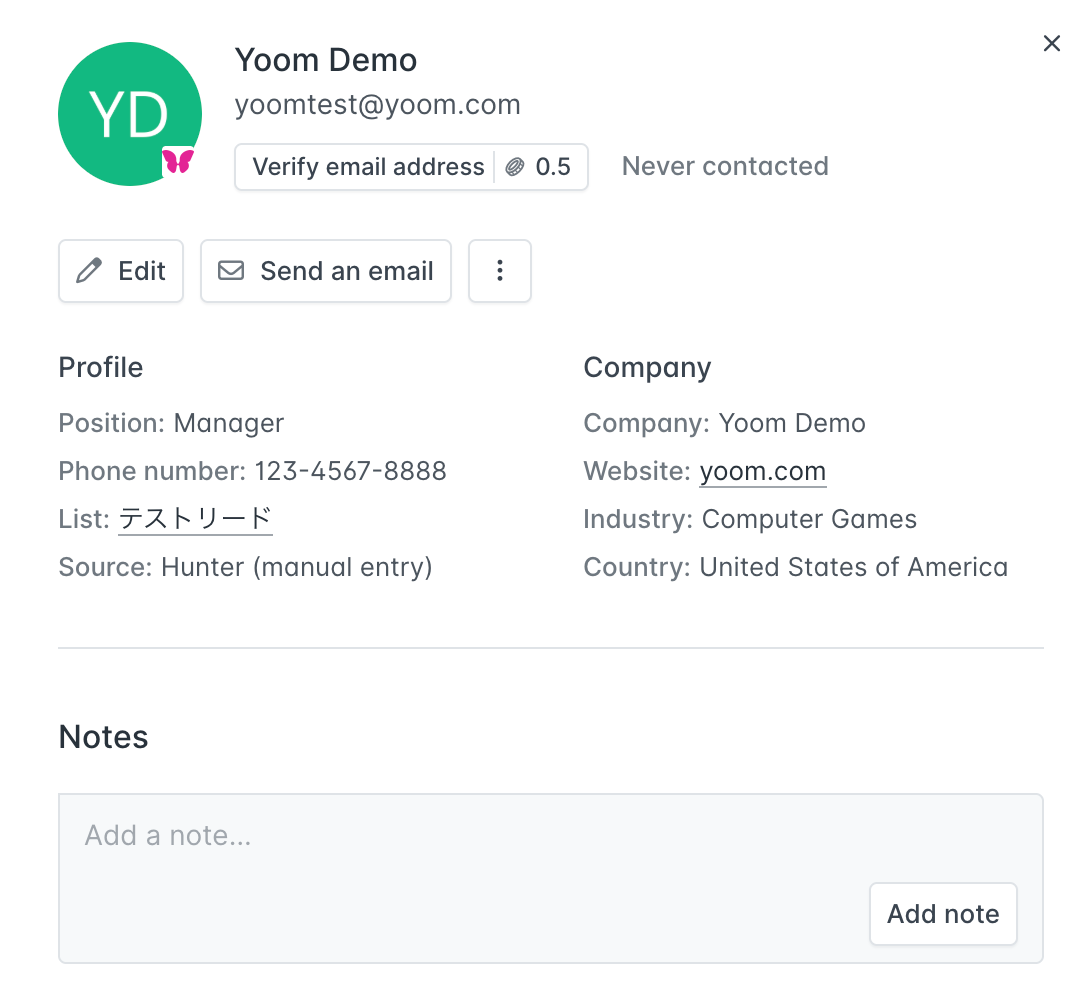1084x992 pixels.
Task: Click the Position: Manager line
Action: (171, 423)
